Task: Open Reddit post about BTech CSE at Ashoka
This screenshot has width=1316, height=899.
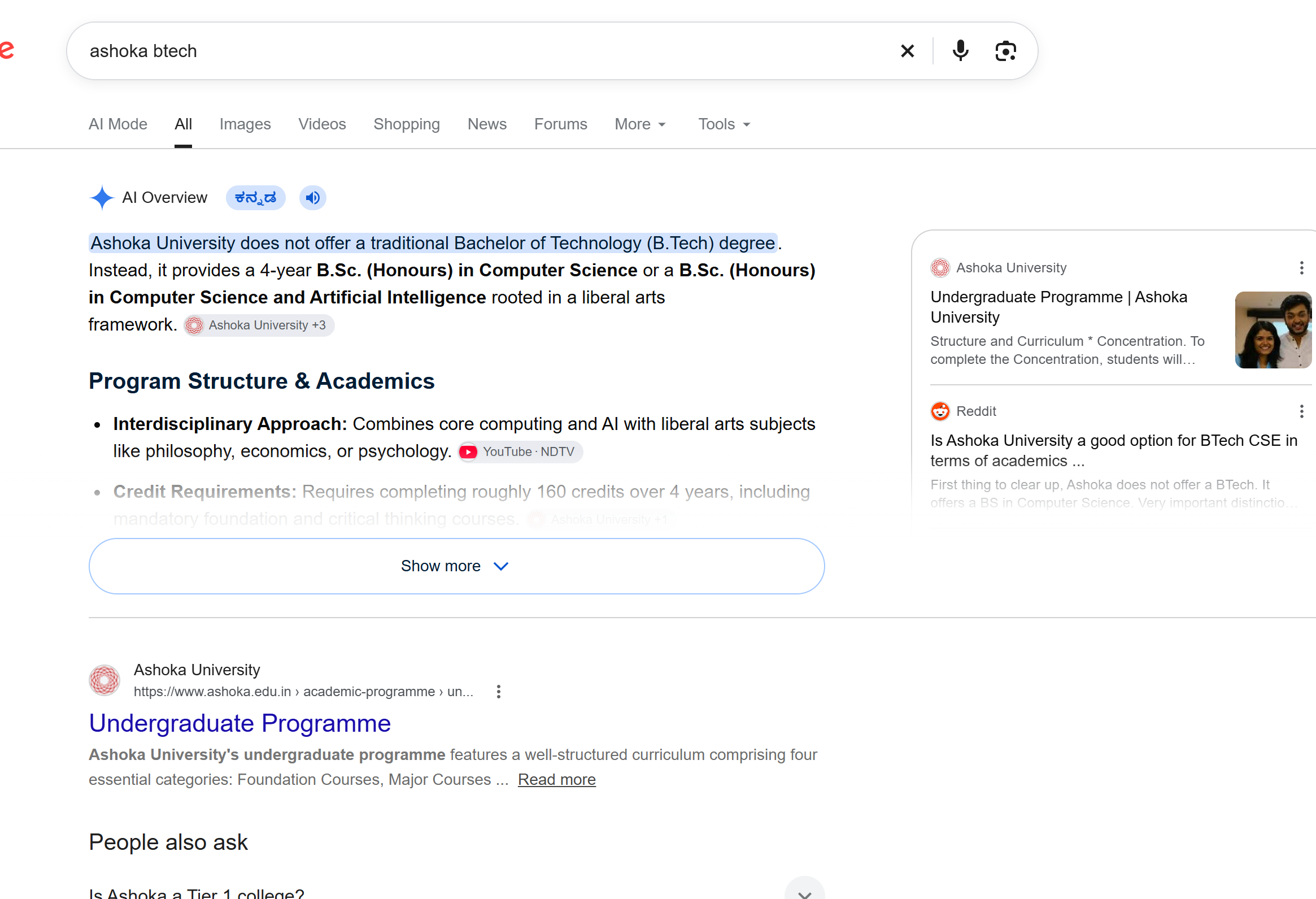Action: [1114, 451]
